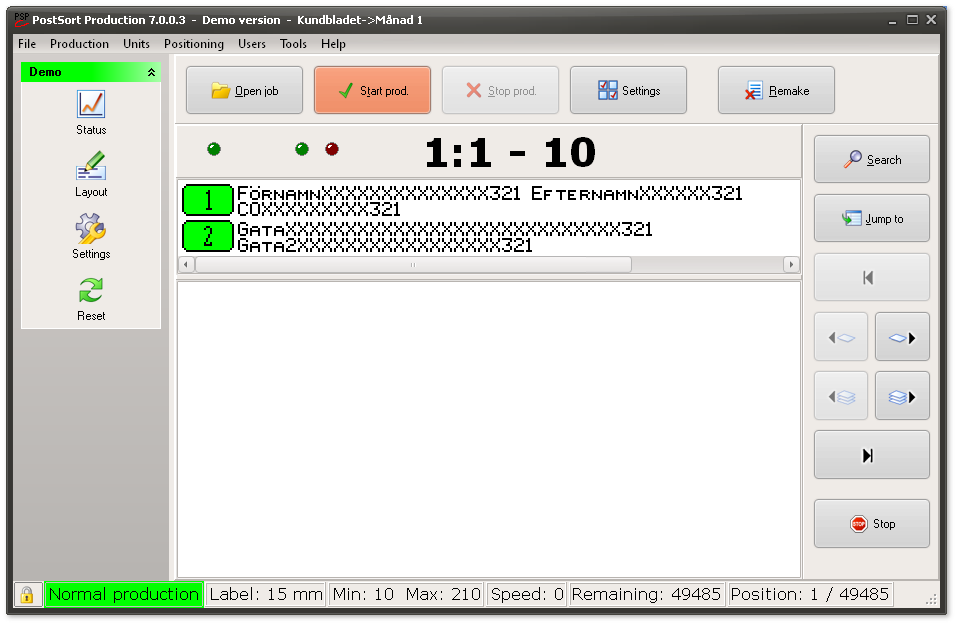Step forward one label button
This screenshot has height=625, width=957.
pos(902,337)
